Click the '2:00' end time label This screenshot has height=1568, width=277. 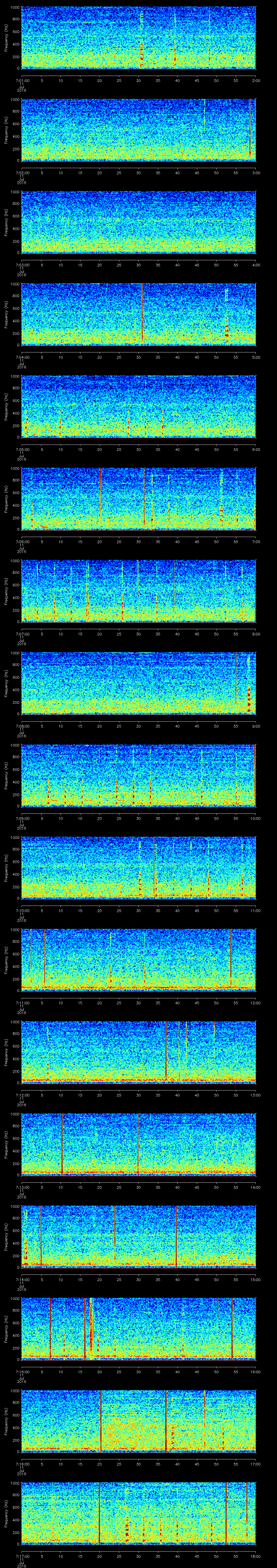(256, 80)
